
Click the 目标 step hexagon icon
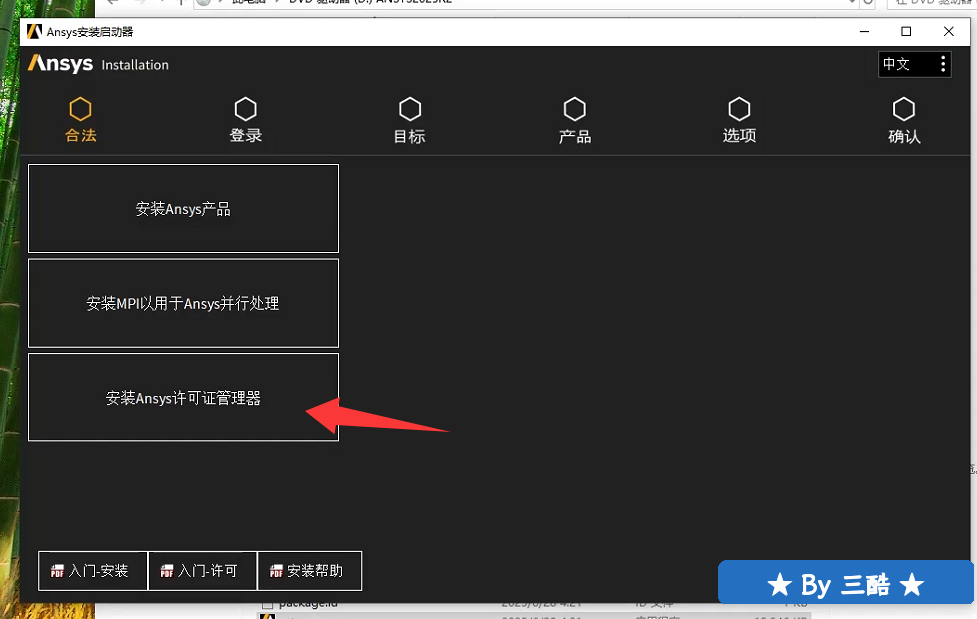pyautogui.click(x=410, y=109)
